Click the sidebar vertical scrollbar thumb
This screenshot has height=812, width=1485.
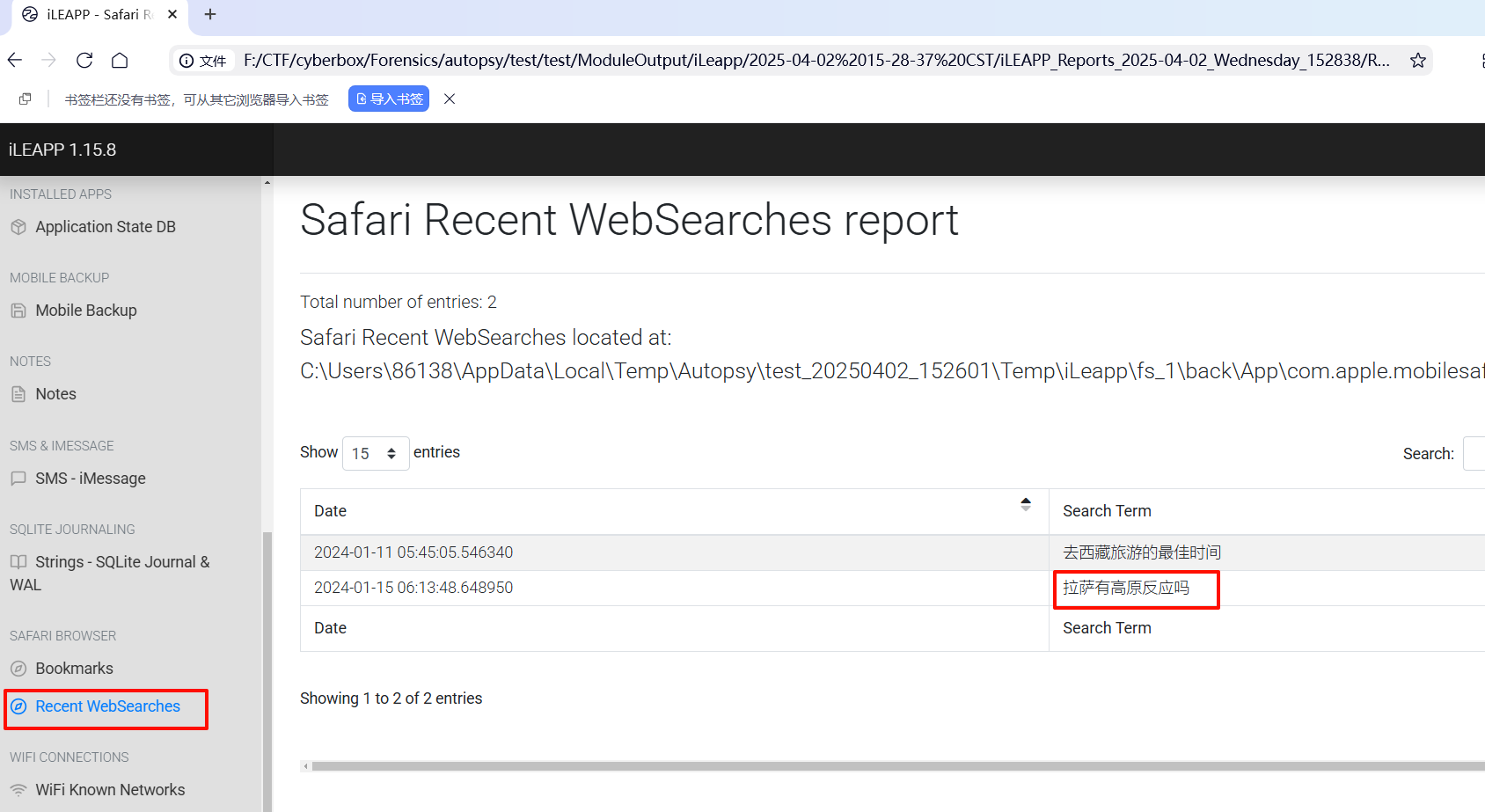coord(267,671)
